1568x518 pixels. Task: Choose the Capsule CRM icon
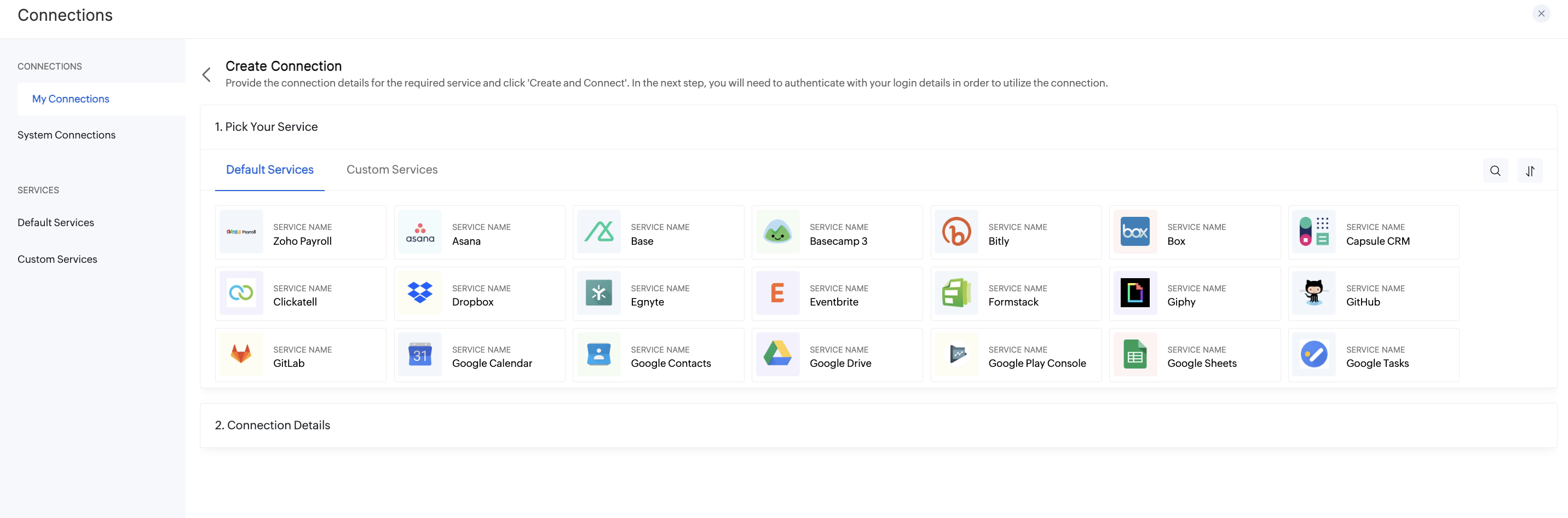click(1314, 232)
